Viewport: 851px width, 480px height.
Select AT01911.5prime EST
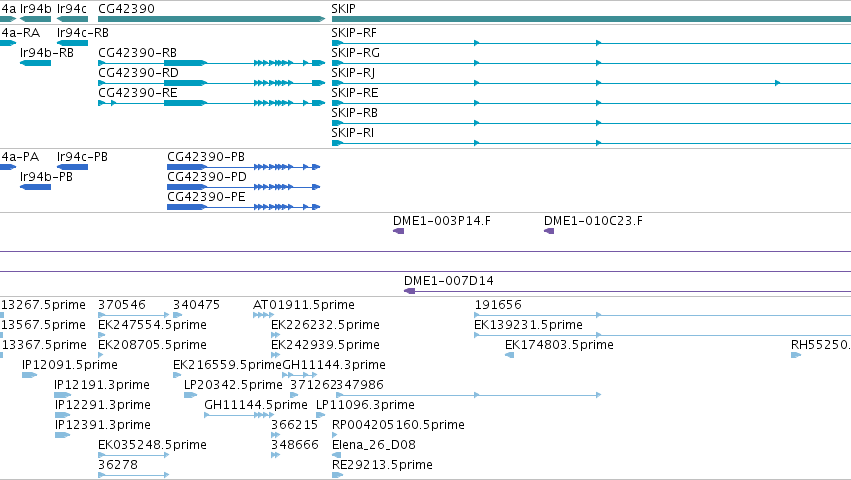[x=263, y=315]
